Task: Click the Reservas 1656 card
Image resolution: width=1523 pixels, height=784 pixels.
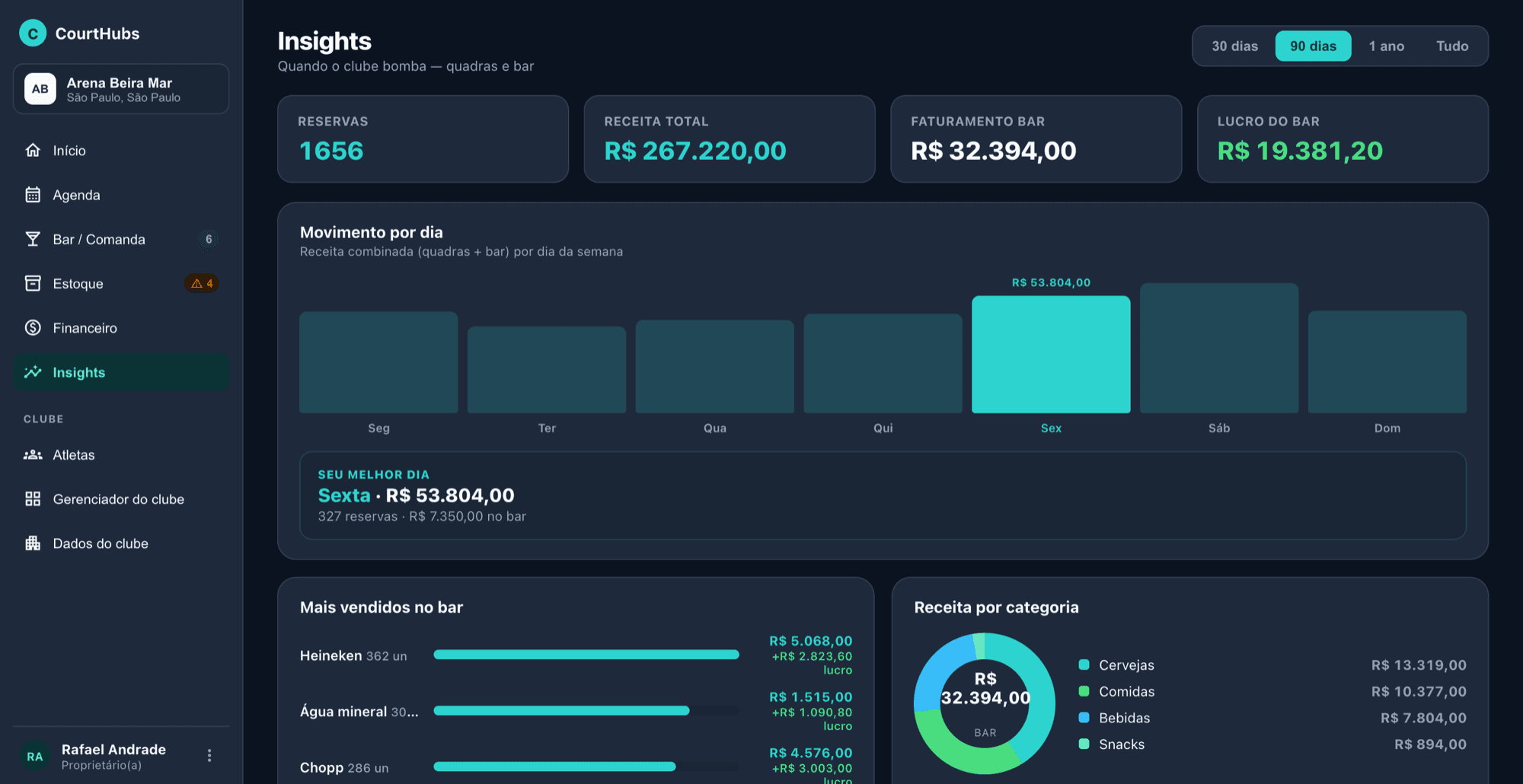Action: (x=423, y=139)
